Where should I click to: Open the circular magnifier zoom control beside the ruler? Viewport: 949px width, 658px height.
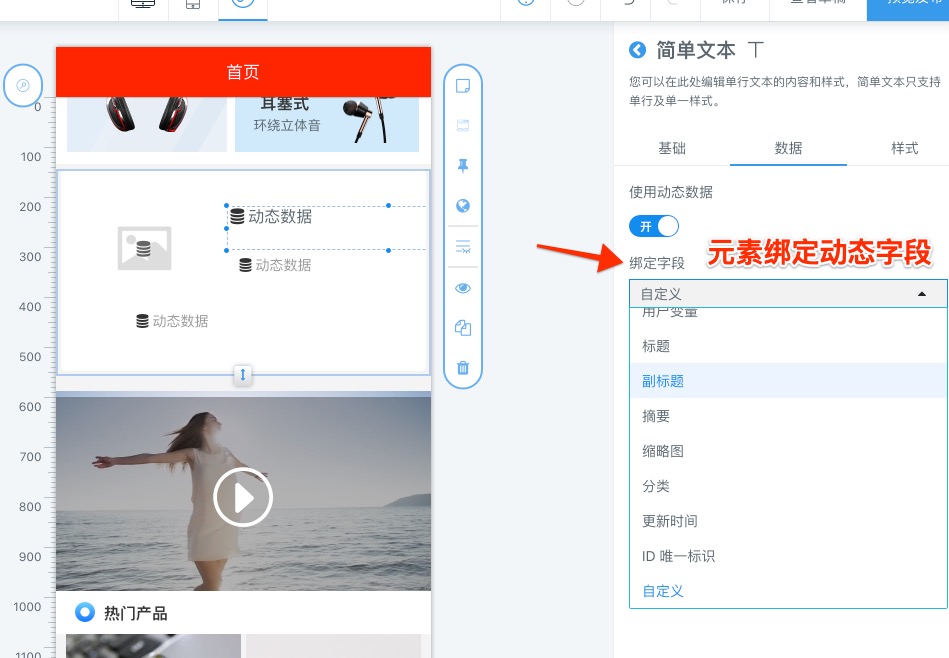click(x=23, y=85)
